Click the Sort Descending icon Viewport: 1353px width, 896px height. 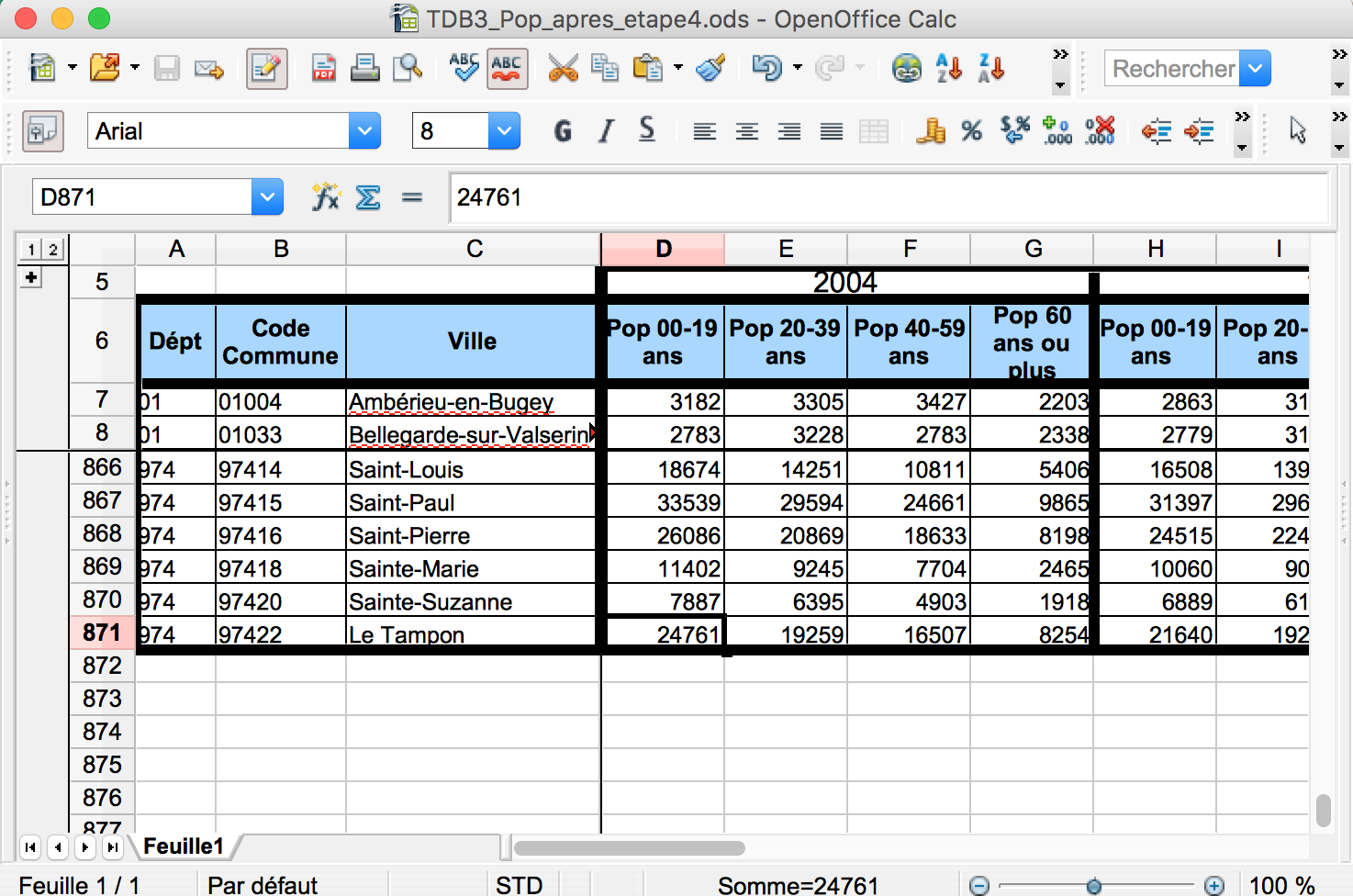coord(991,69)
